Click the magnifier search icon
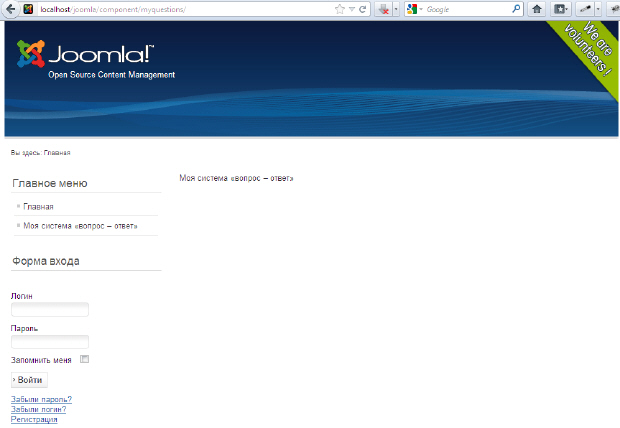 pyautogui.click(x=517, y=9)
